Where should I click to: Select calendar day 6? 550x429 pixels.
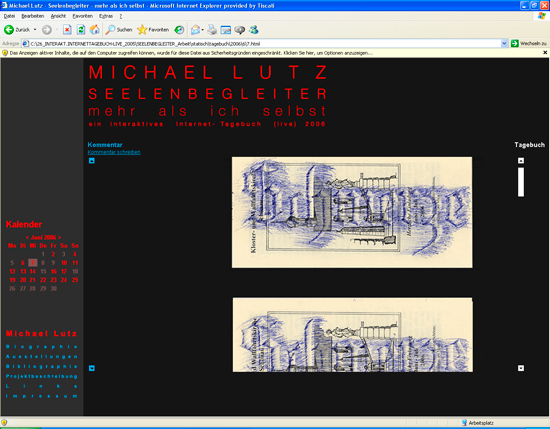pos(22,263)
